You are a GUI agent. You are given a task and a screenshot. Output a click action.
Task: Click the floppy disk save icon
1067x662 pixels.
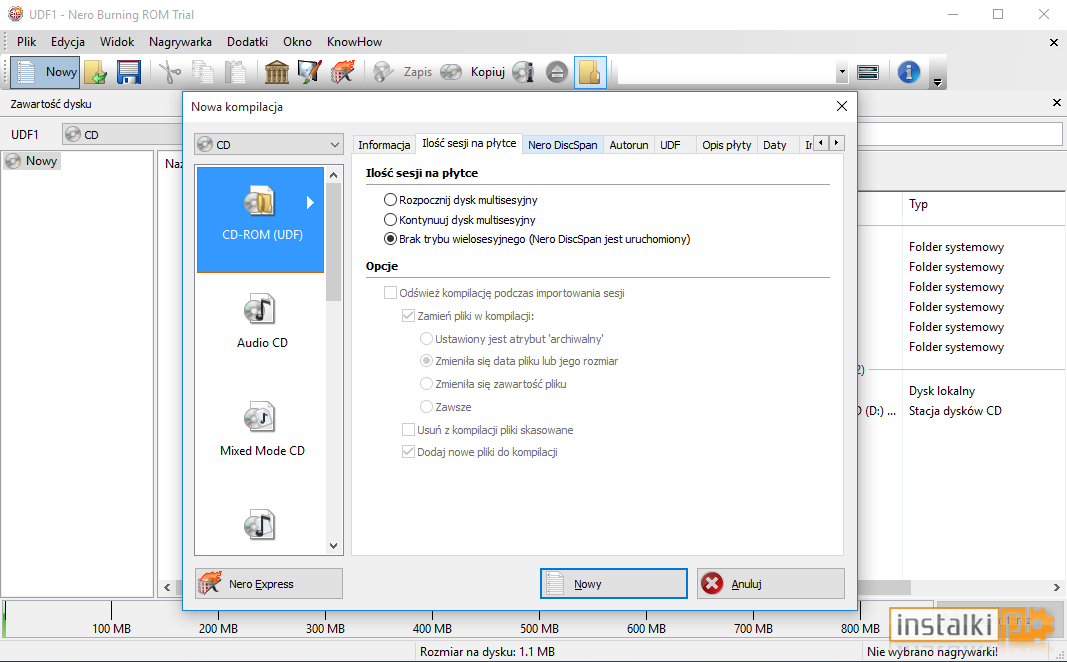128,72
